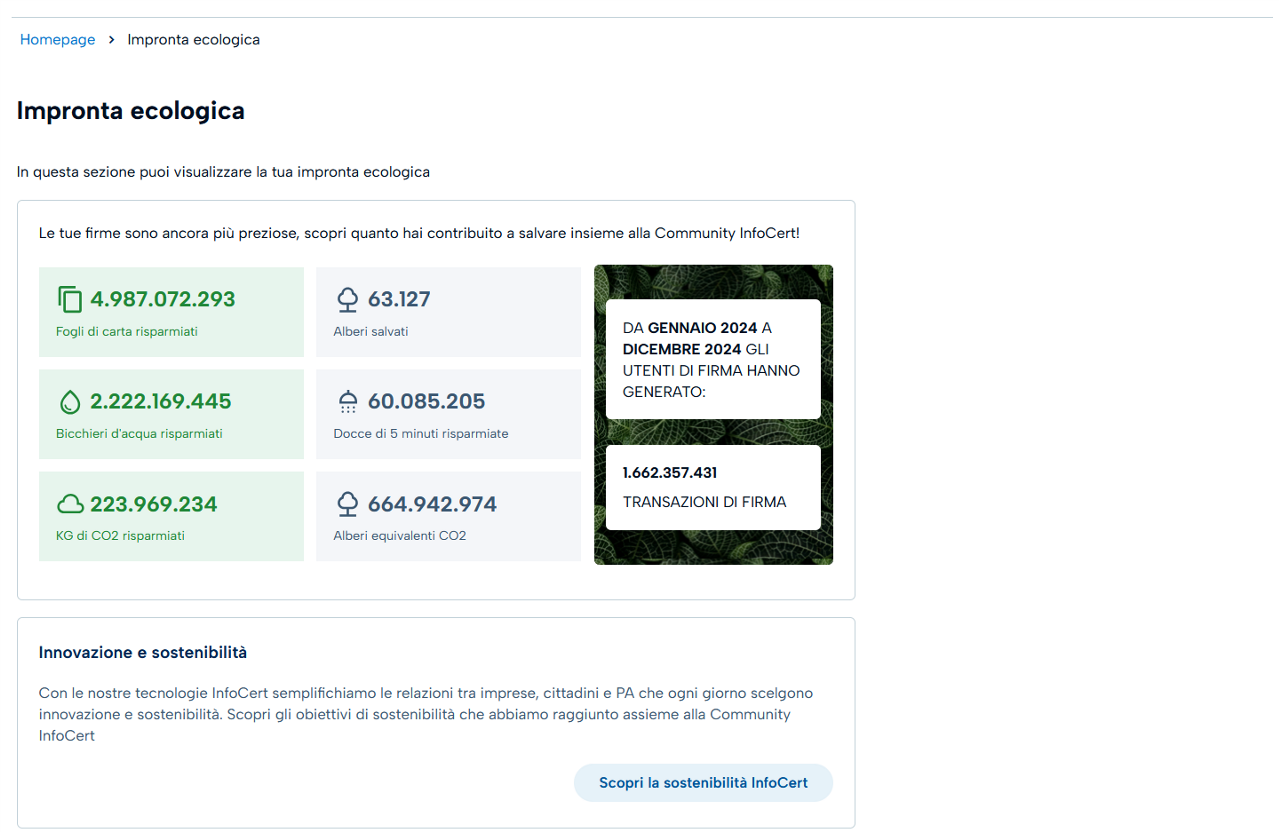Viewport: 1280px width, 832px height.
Task: Click the tree icon beside 63.127
Action: (x=347, y=300)
